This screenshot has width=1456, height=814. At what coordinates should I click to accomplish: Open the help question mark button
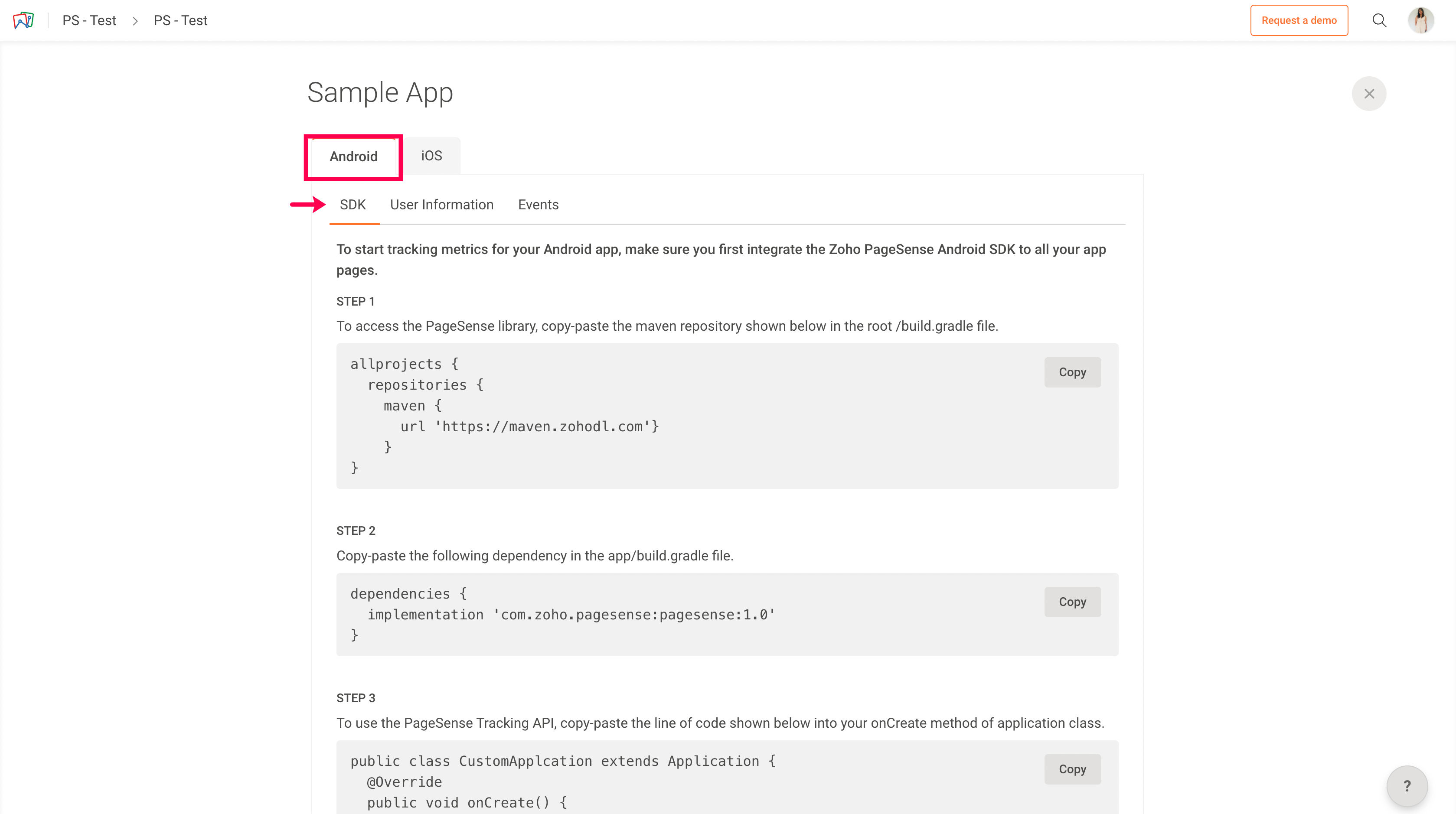(x=1407, y=786)
